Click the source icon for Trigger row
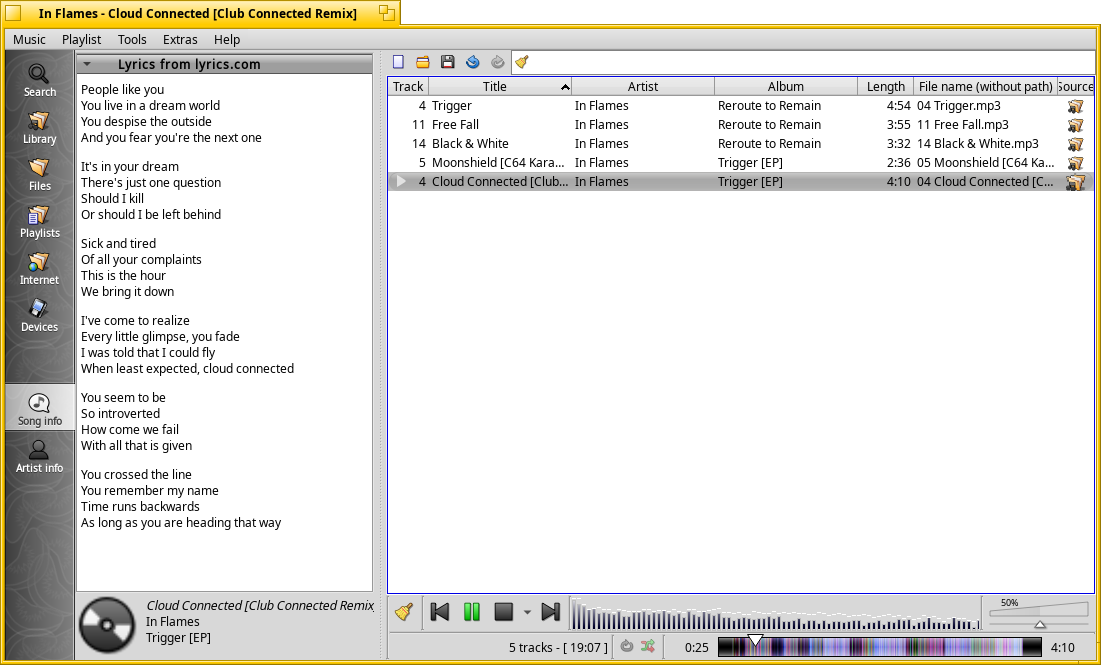Screen dimensions: 1101x665 point(1075,106)
